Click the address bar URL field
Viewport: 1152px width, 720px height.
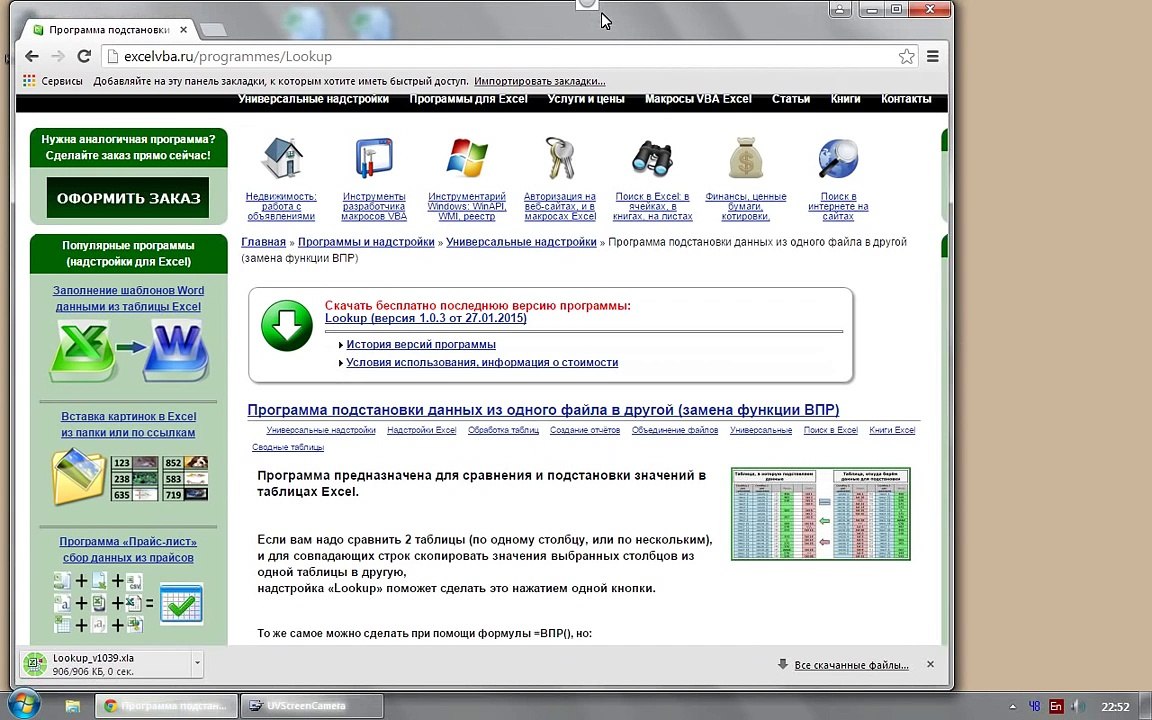coord(507,57)
